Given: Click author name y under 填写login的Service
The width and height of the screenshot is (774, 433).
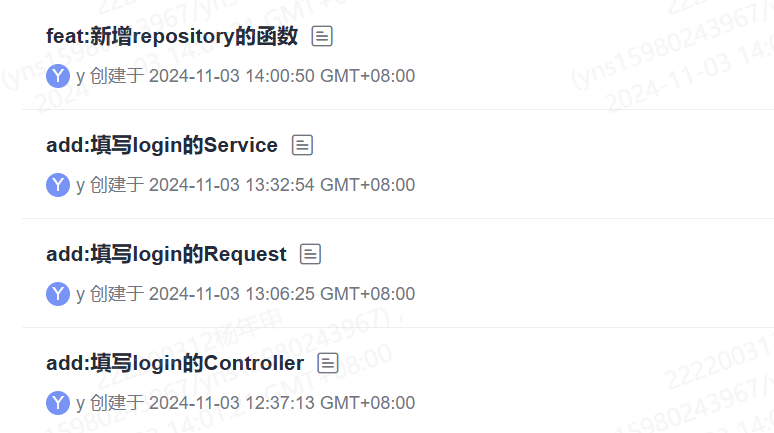Looking at the screenshot, I should pyautogui.click(x=80, y=186).
